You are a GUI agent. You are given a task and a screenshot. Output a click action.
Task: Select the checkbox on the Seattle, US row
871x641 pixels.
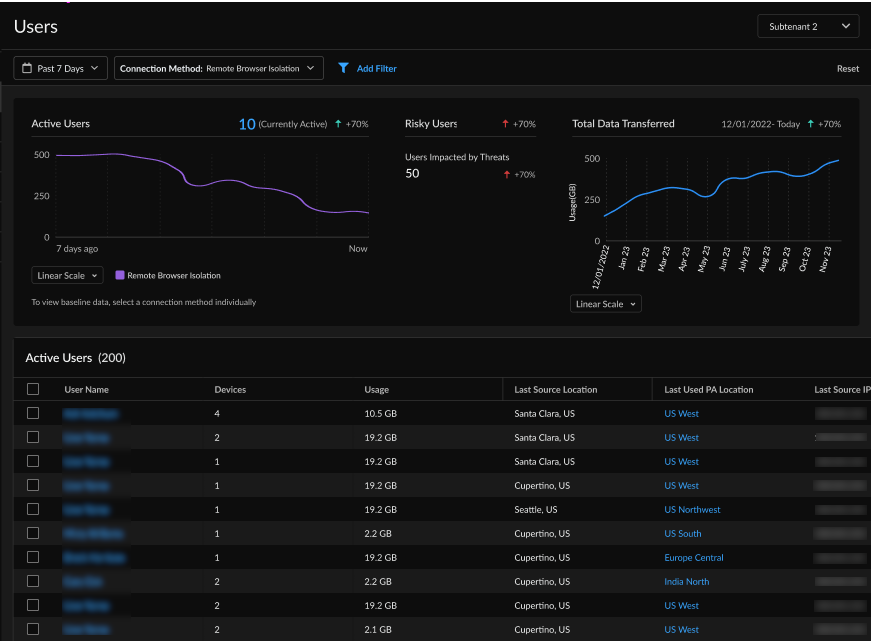[x=33, y=509]
